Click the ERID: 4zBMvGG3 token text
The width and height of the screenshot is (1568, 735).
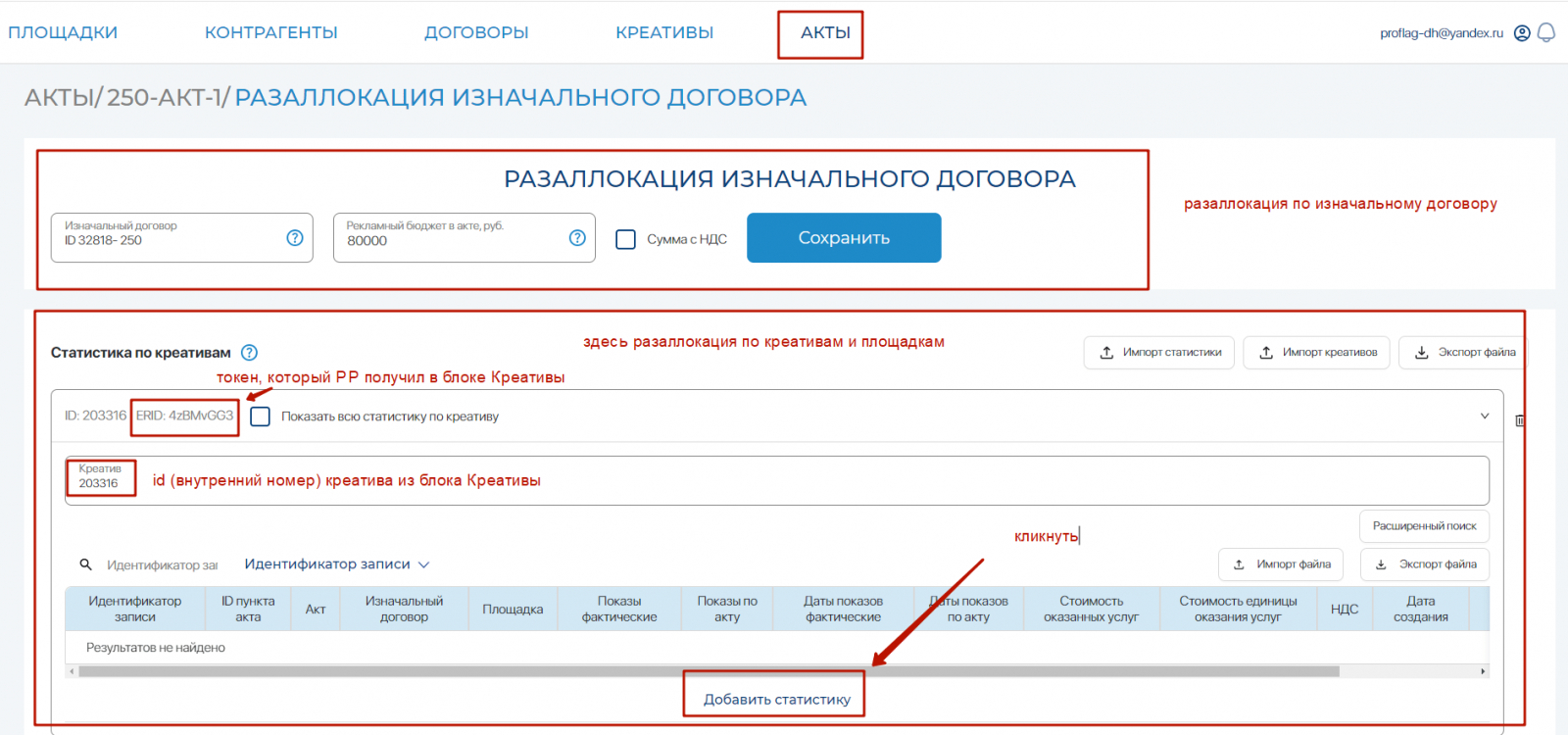[184, 416]
